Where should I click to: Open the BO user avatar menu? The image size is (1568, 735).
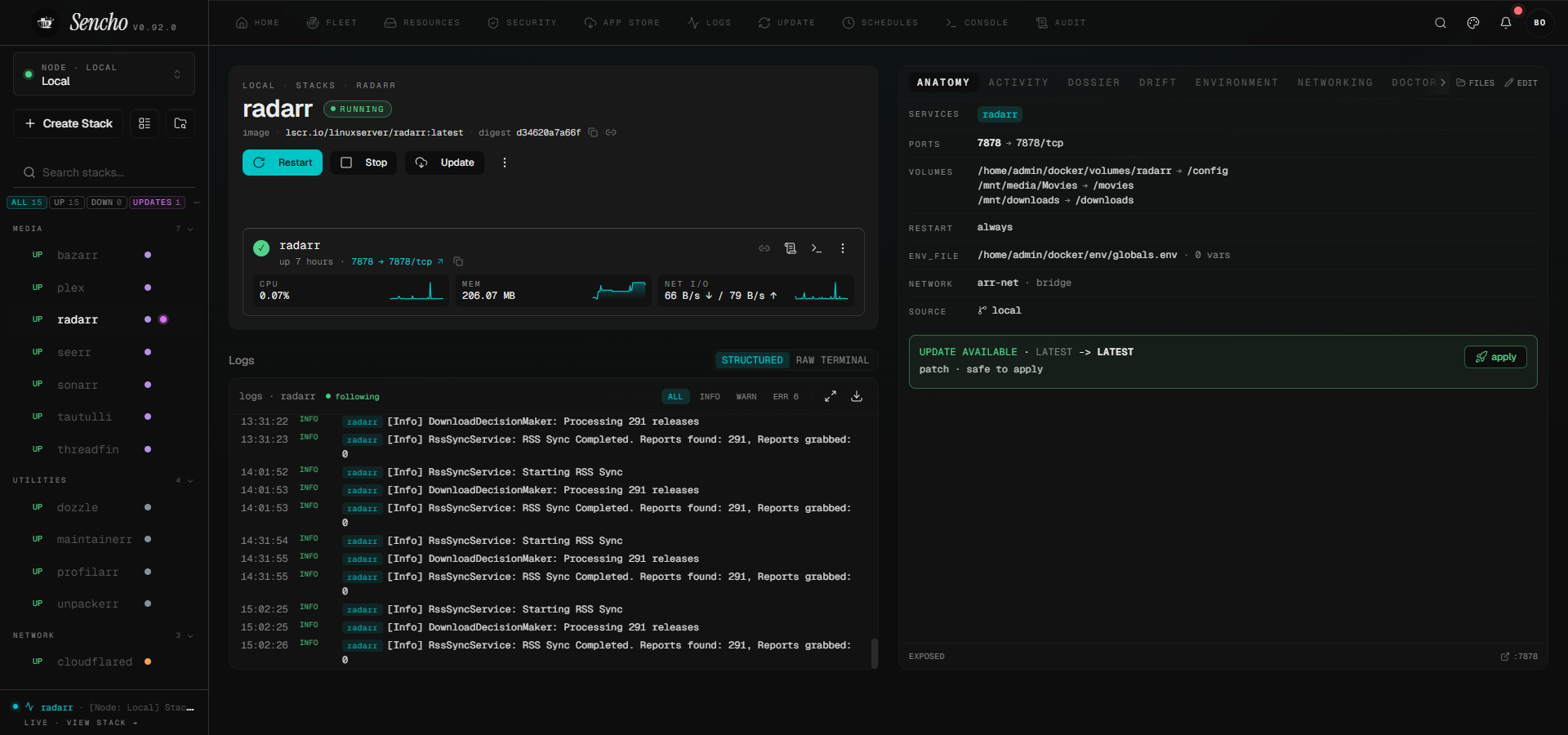(x=1539, y=23)
